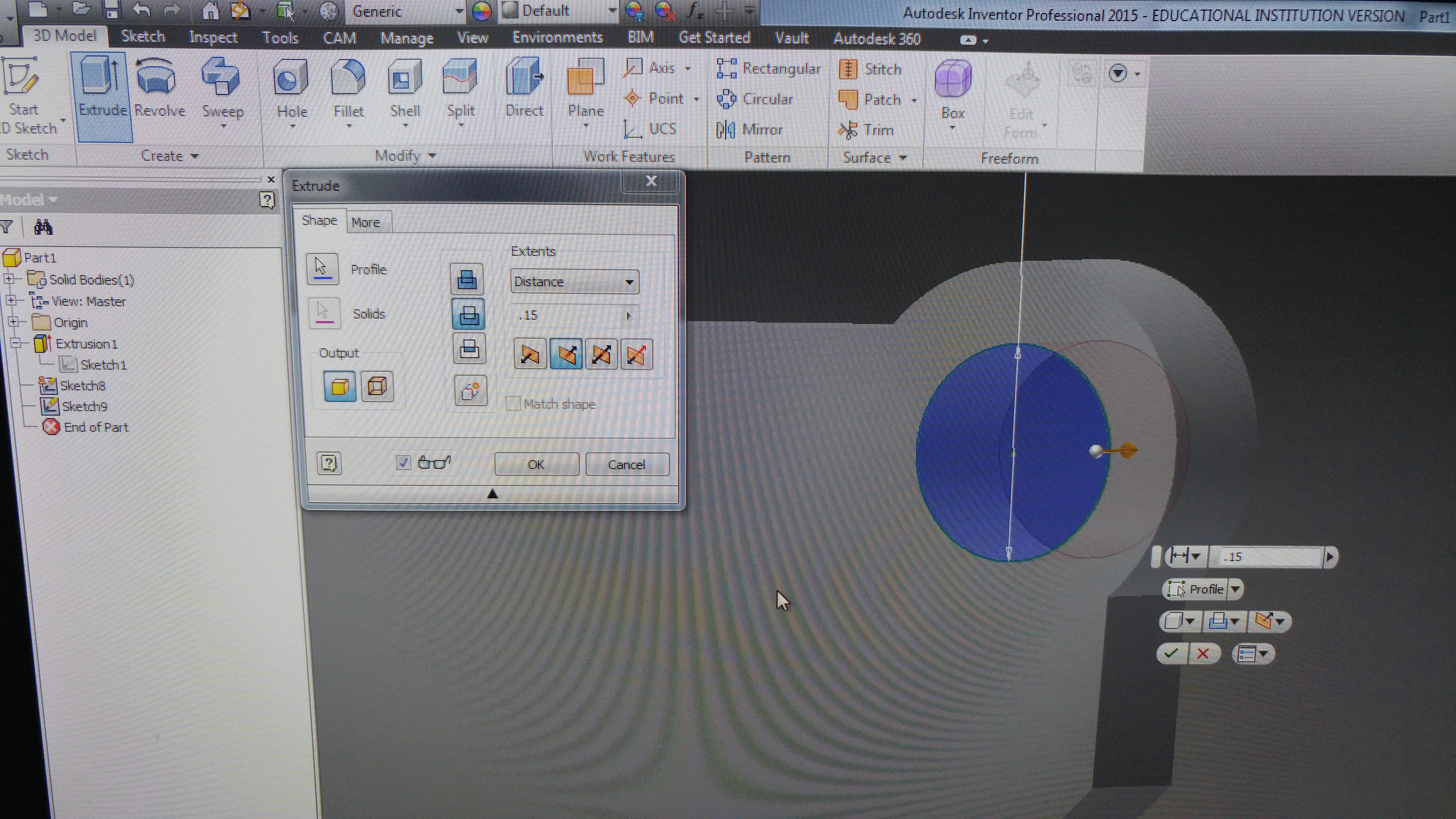1456x819 pixels.
Task: Open the Inspect ribbon tab
Action: 213,37
